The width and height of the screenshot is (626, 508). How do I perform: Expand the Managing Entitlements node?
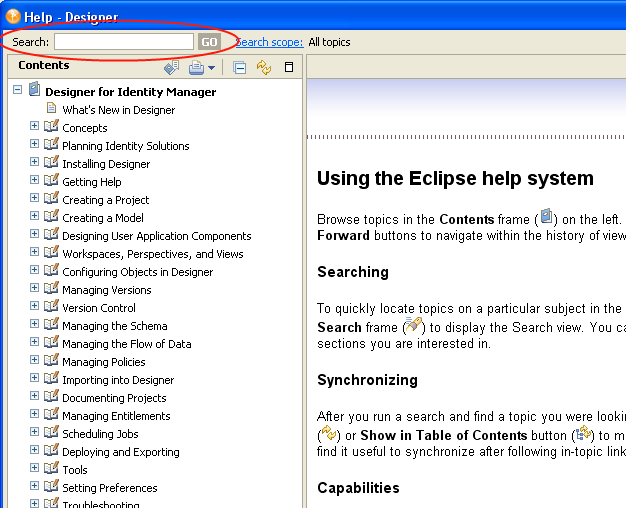coord(34,413)
